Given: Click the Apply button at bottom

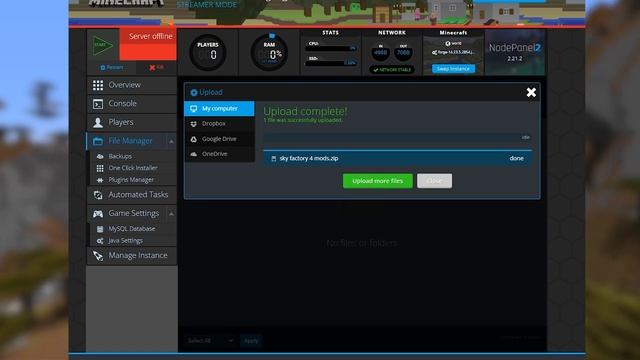Looking at the screenshot, I should (x=251, y=340).
